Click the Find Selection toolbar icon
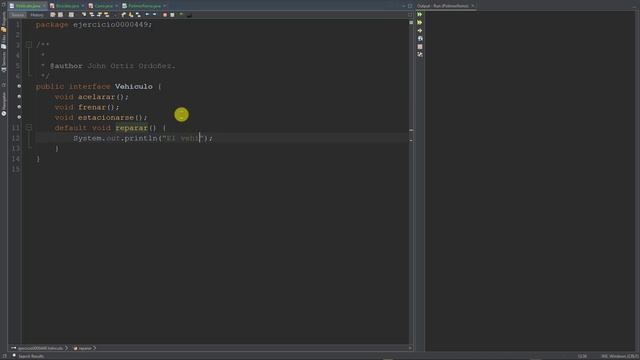The image size is (640, 360). (x=84, y=15)
